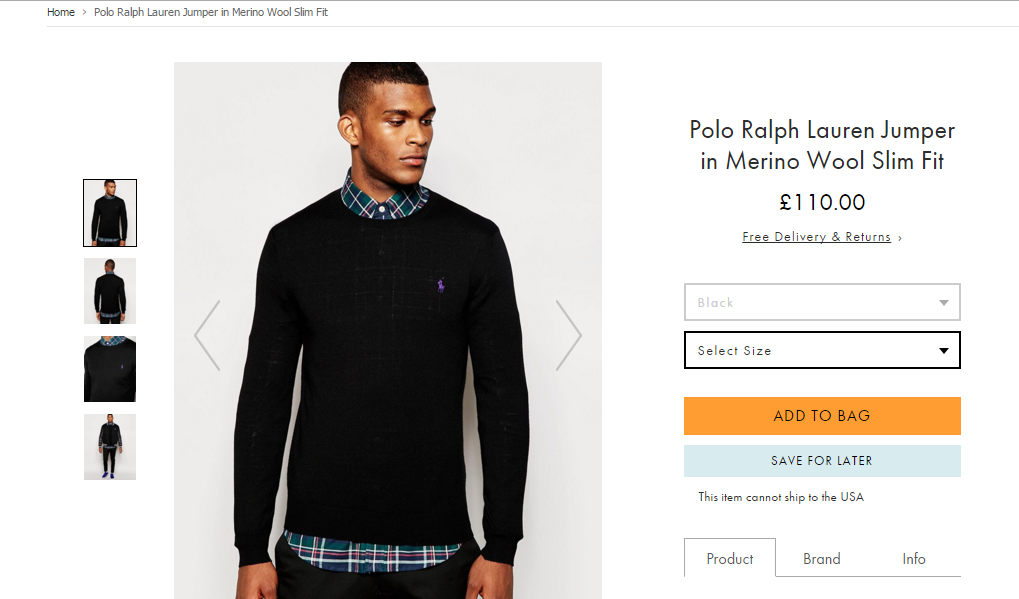Switch to the Product tab
This screenshot has width=1019, height=599.
(730, 559)
